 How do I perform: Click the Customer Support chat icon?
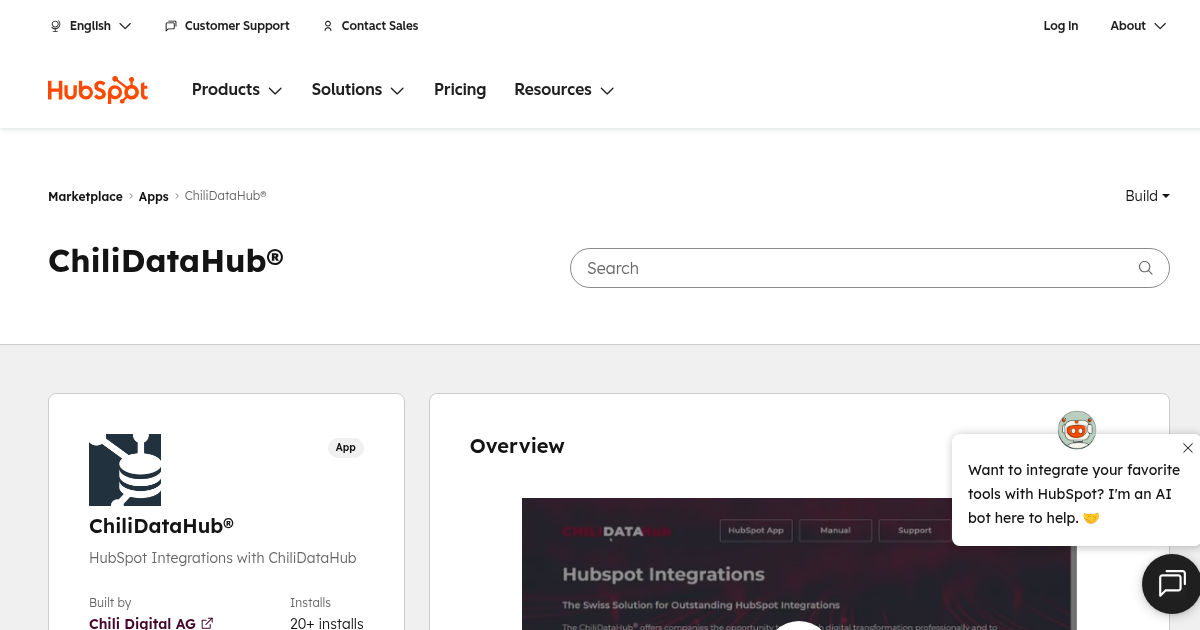[x=171, y=26]
